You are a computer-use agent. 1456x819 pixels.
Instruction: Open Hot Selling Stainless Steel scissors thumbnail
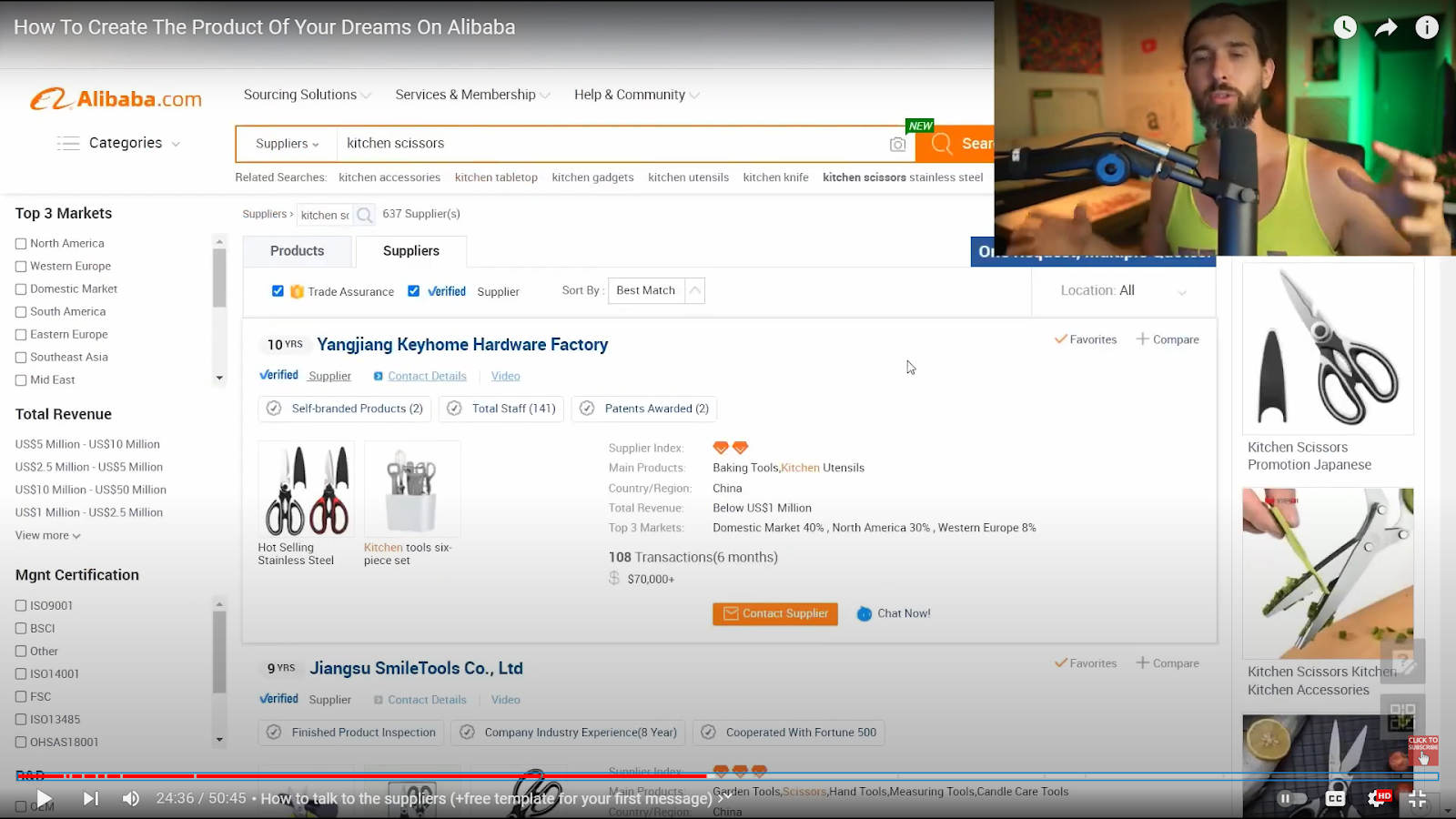307,490
